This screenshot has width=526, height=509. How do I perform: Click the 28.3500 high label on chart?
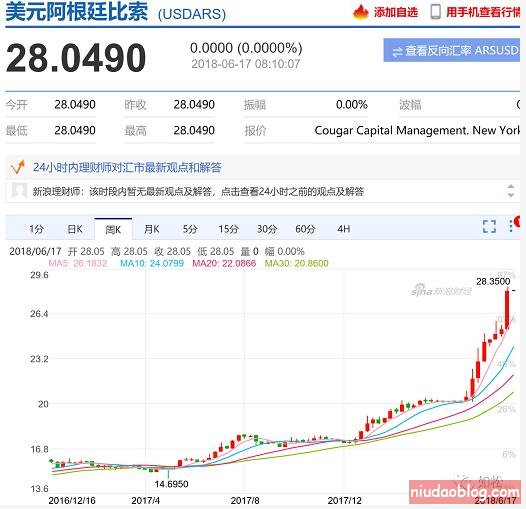[493, 282]
